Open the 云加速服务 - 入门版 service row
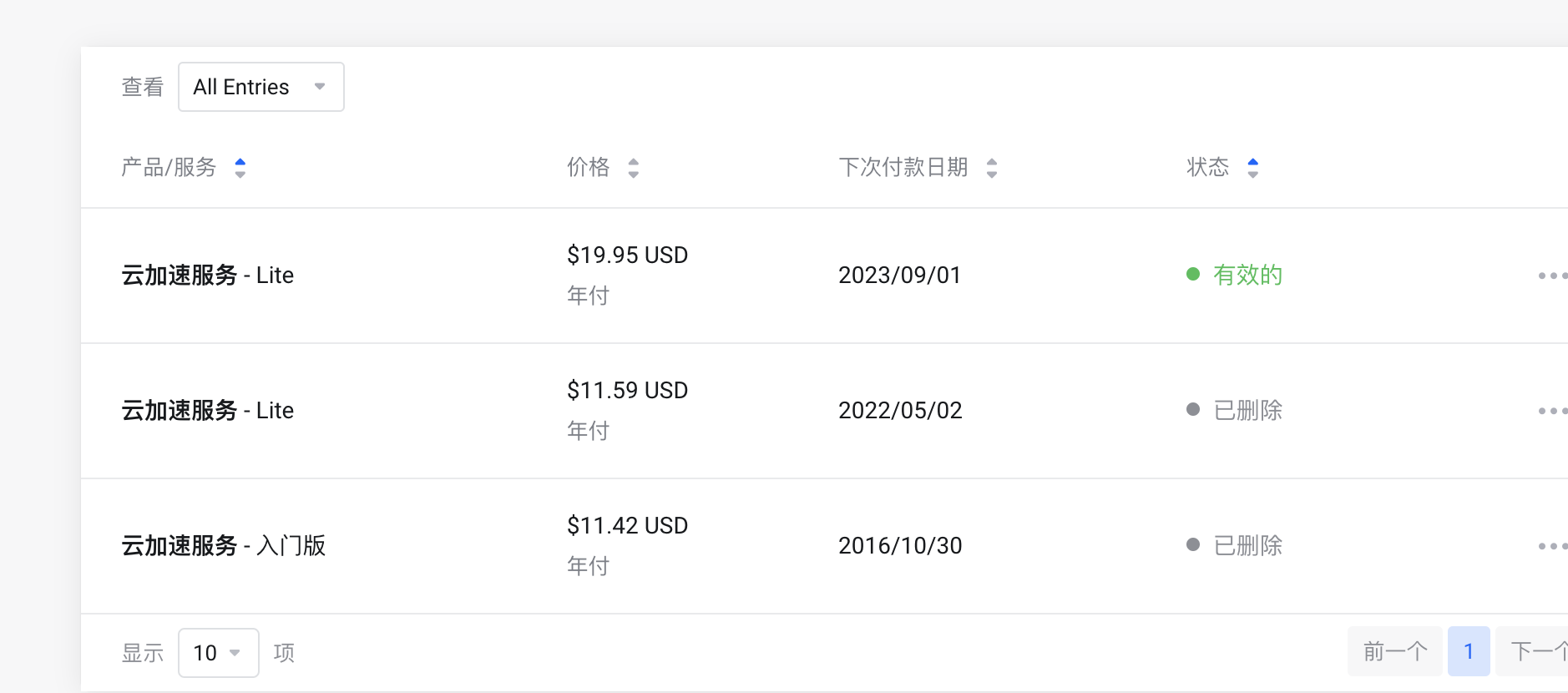This screenshot has width=1568, height=693. coord(224,546)
